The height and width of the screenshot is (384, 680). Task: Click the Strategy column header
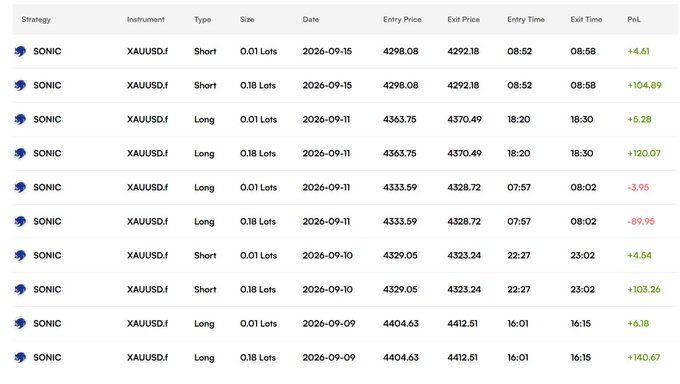click(36, 20)
